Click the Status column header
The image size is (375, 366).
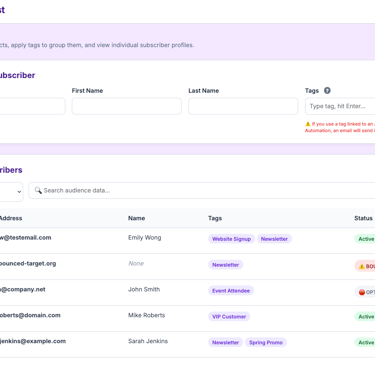pos(363,218)
